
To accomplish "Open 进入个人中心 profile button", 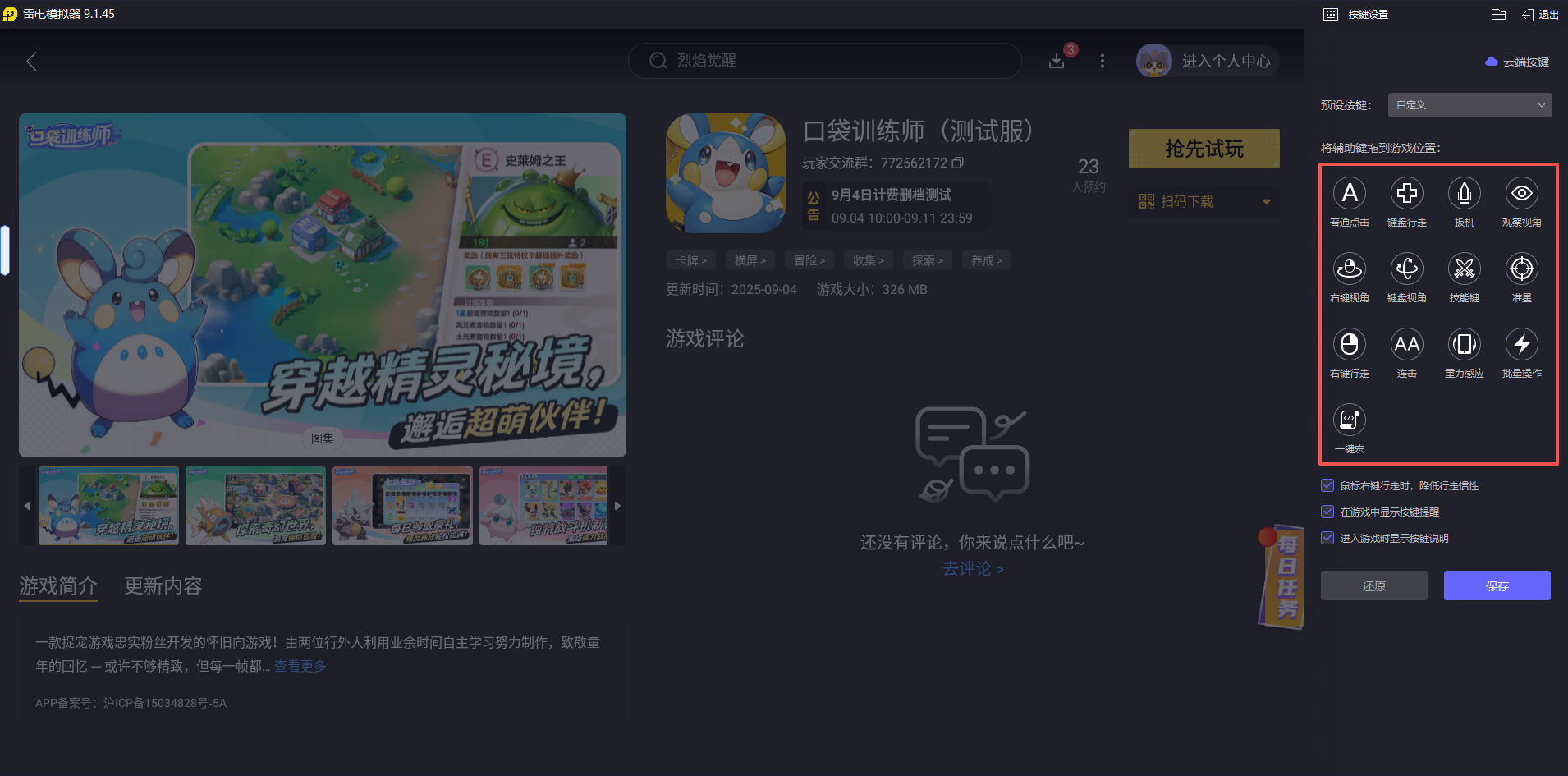I will click(1208, 61).
